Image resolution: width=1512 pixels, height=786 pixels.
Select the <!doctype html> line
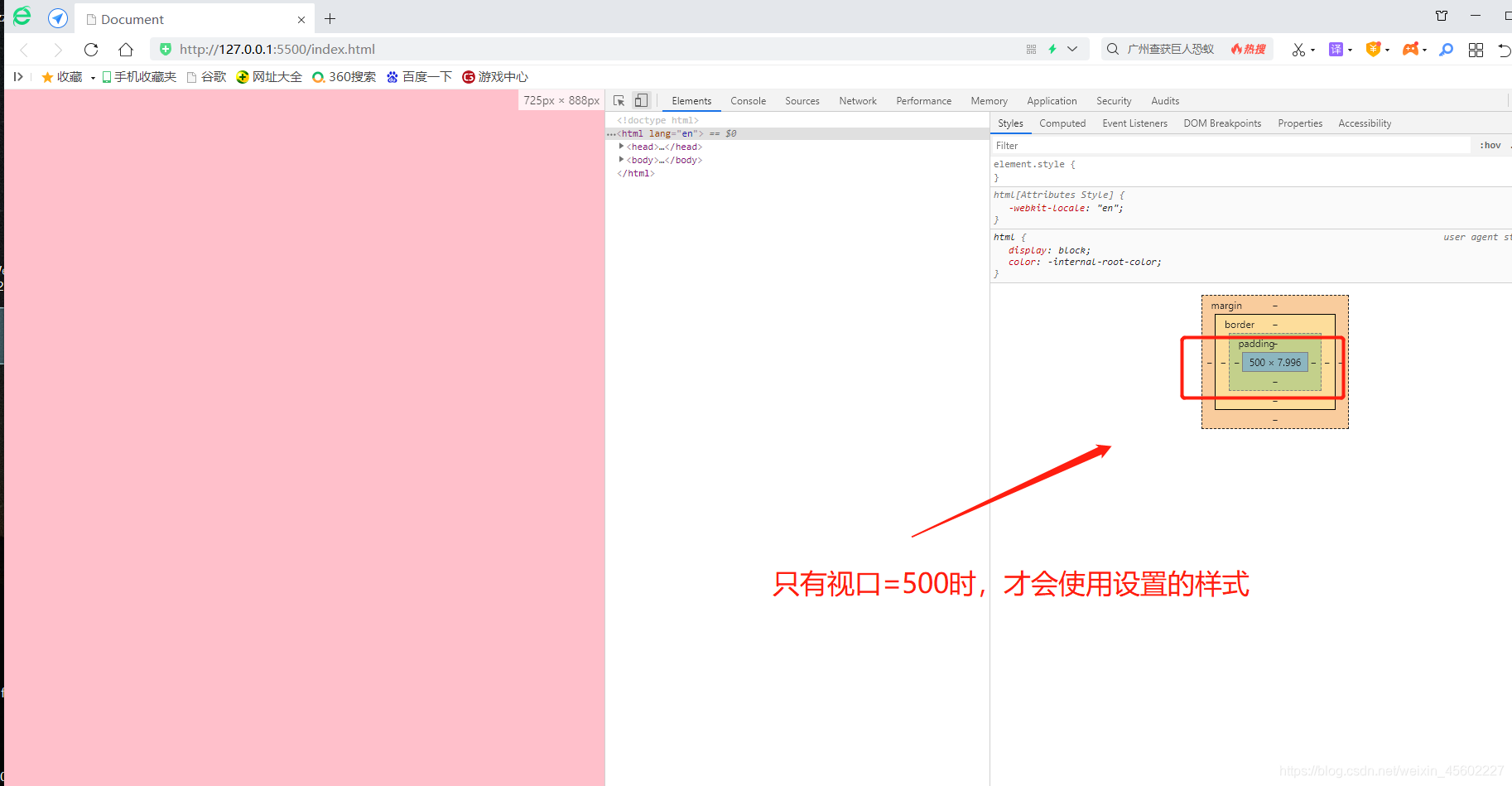pyautogui.click(x=657, y=120)
